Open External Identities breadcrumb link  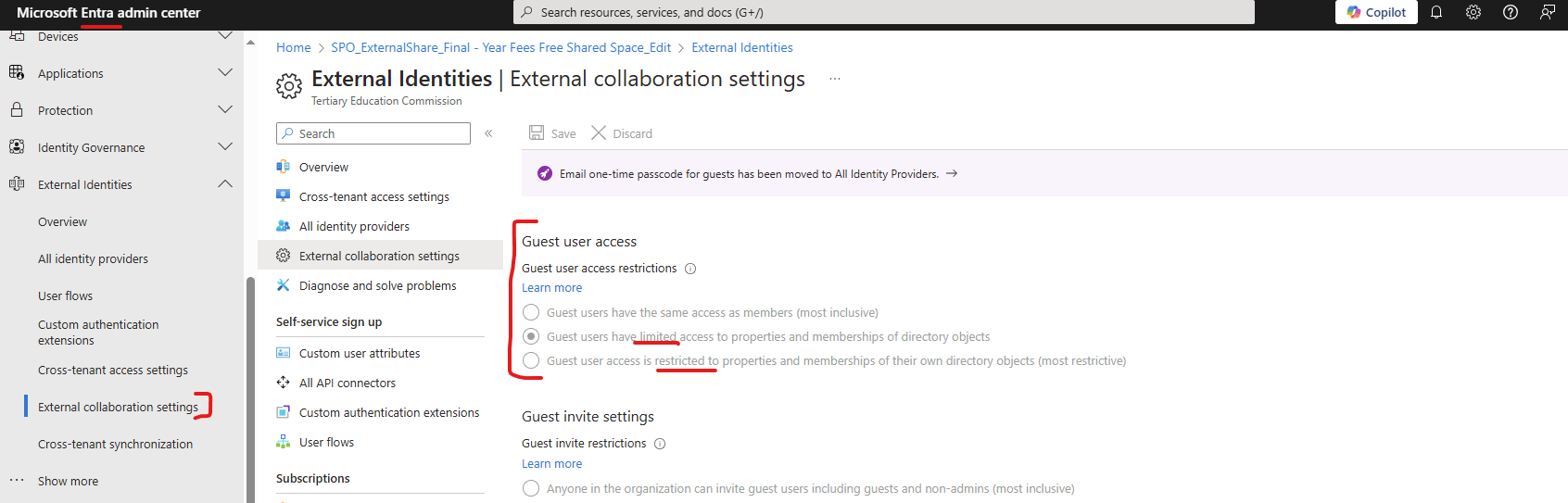click(x=741, y=47)
